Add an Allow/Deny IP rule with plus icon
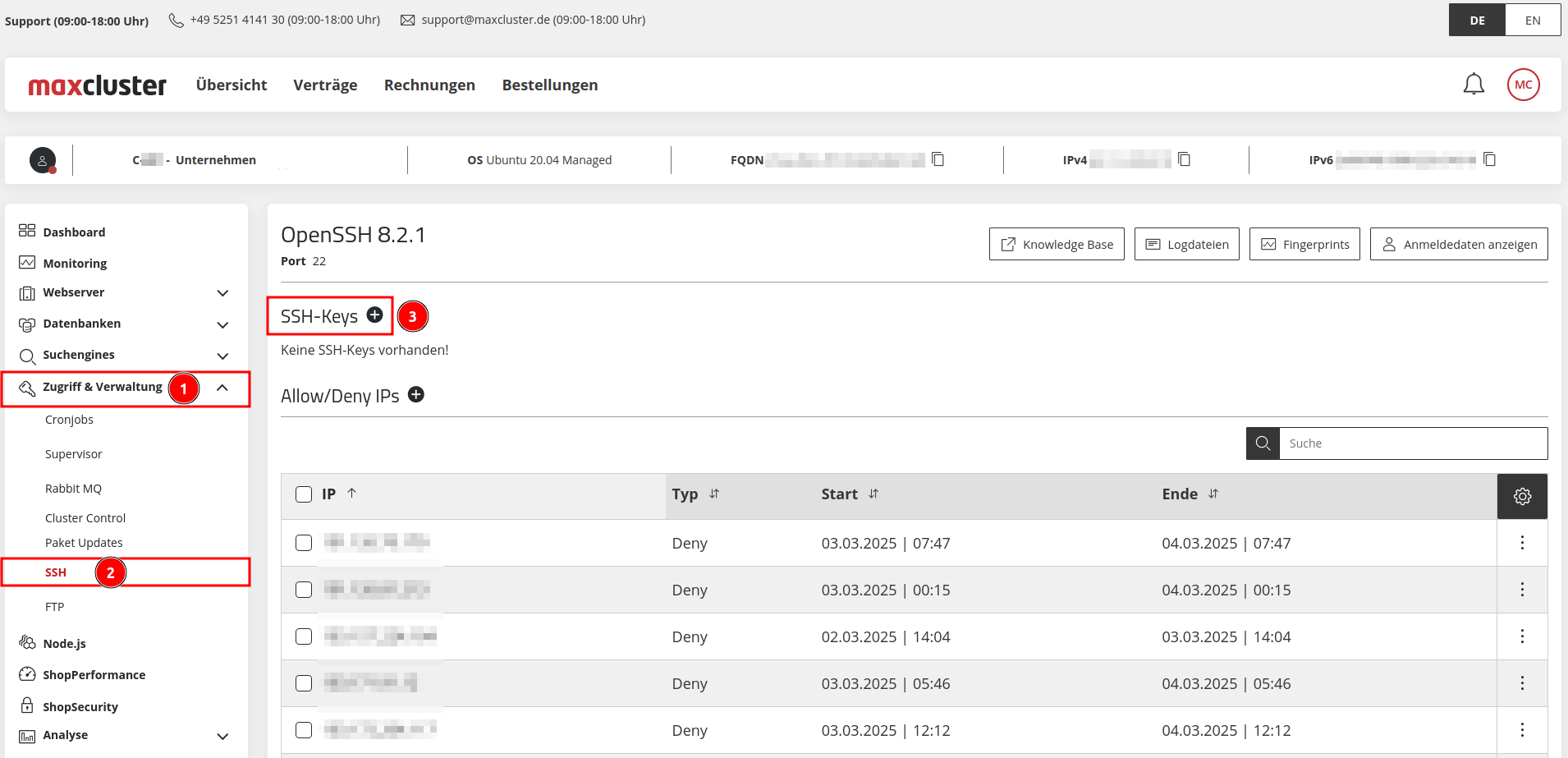 pos(416,394)
